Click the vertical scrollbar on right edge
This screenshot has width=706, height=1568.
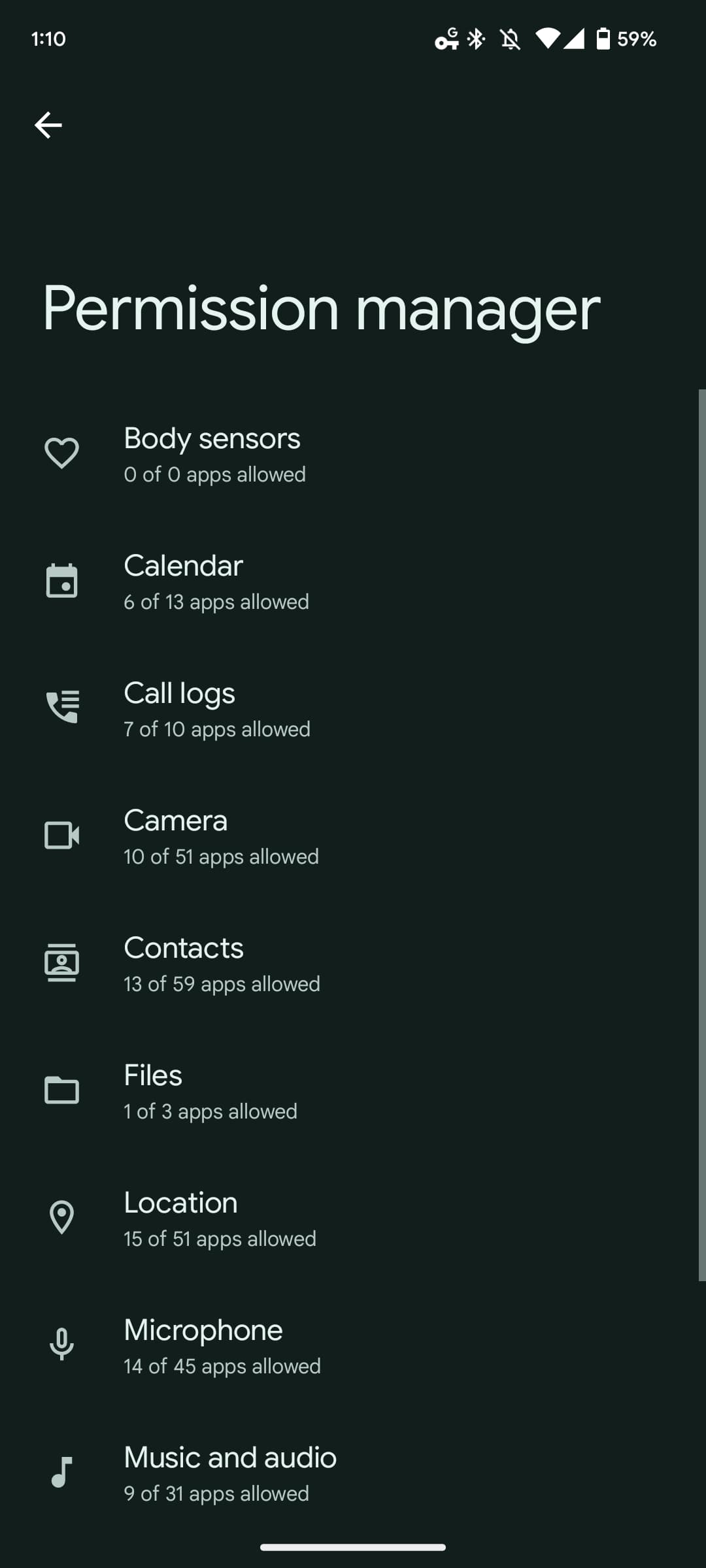point(701,835)
